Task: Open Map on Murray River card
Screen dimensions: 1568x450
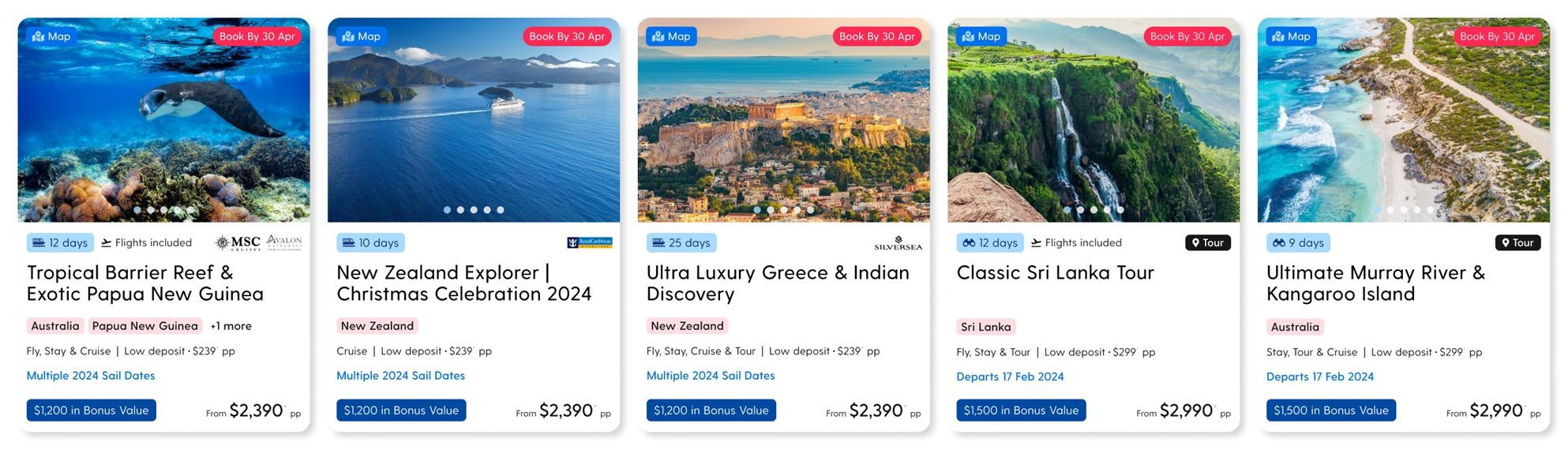Action: pyautogui.click(x=1292, y=36)
